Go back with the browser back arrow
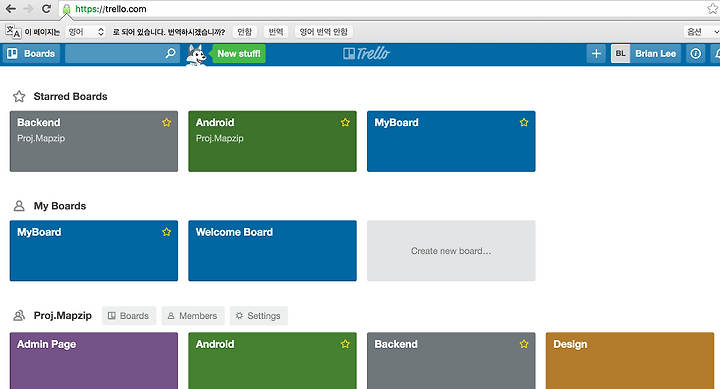This screenshot has width=720, height=389. tap(10, 9)
